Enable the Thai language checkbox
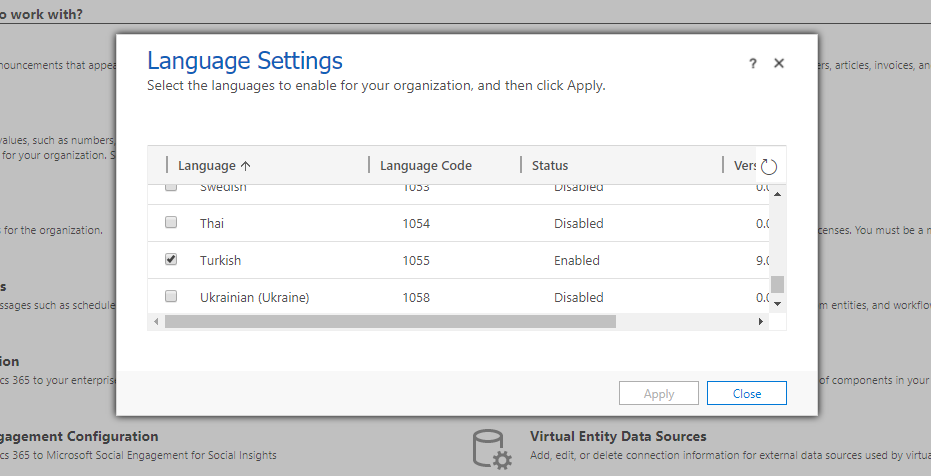Image resolution: width=931 pixels, height=476 pixels. click(171, 222)
